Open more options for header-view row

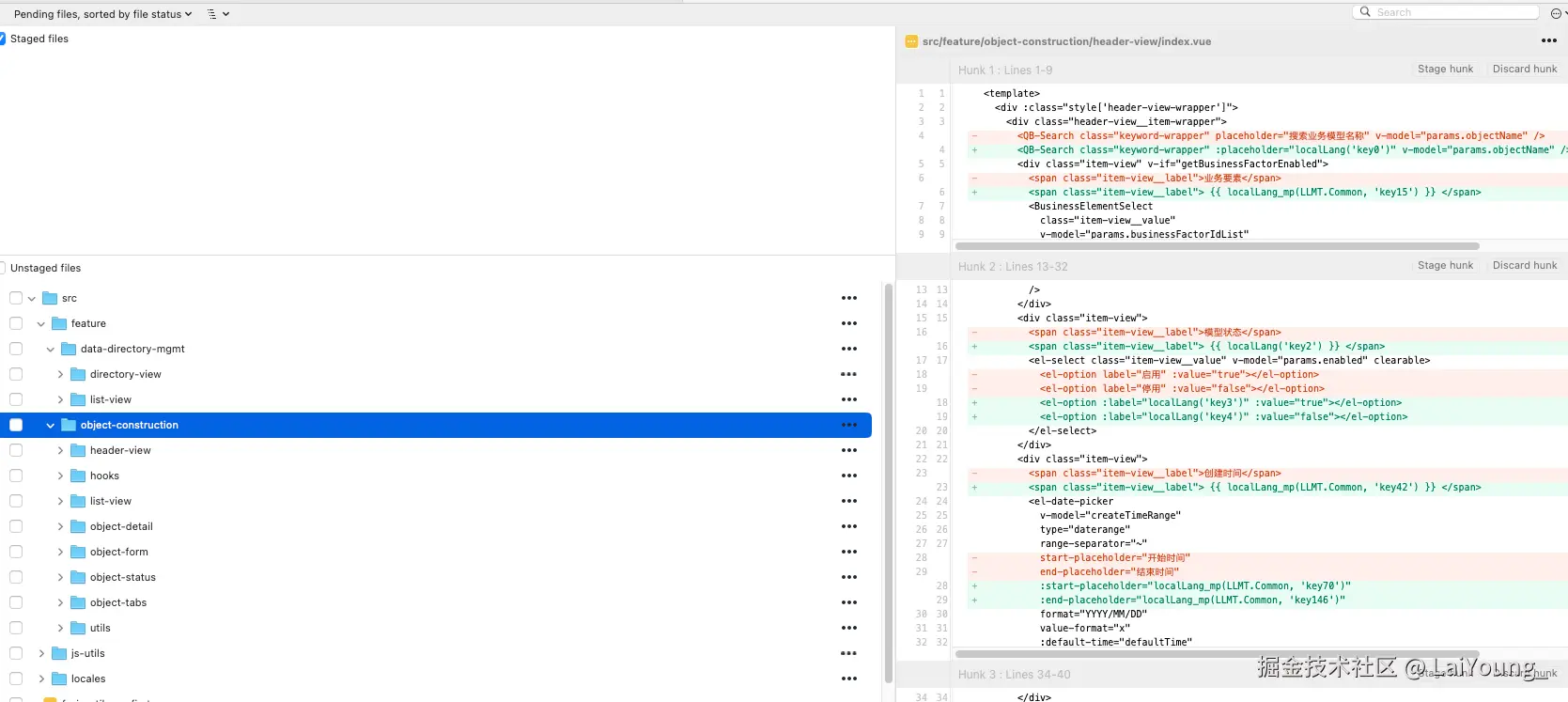pos(849,450)
